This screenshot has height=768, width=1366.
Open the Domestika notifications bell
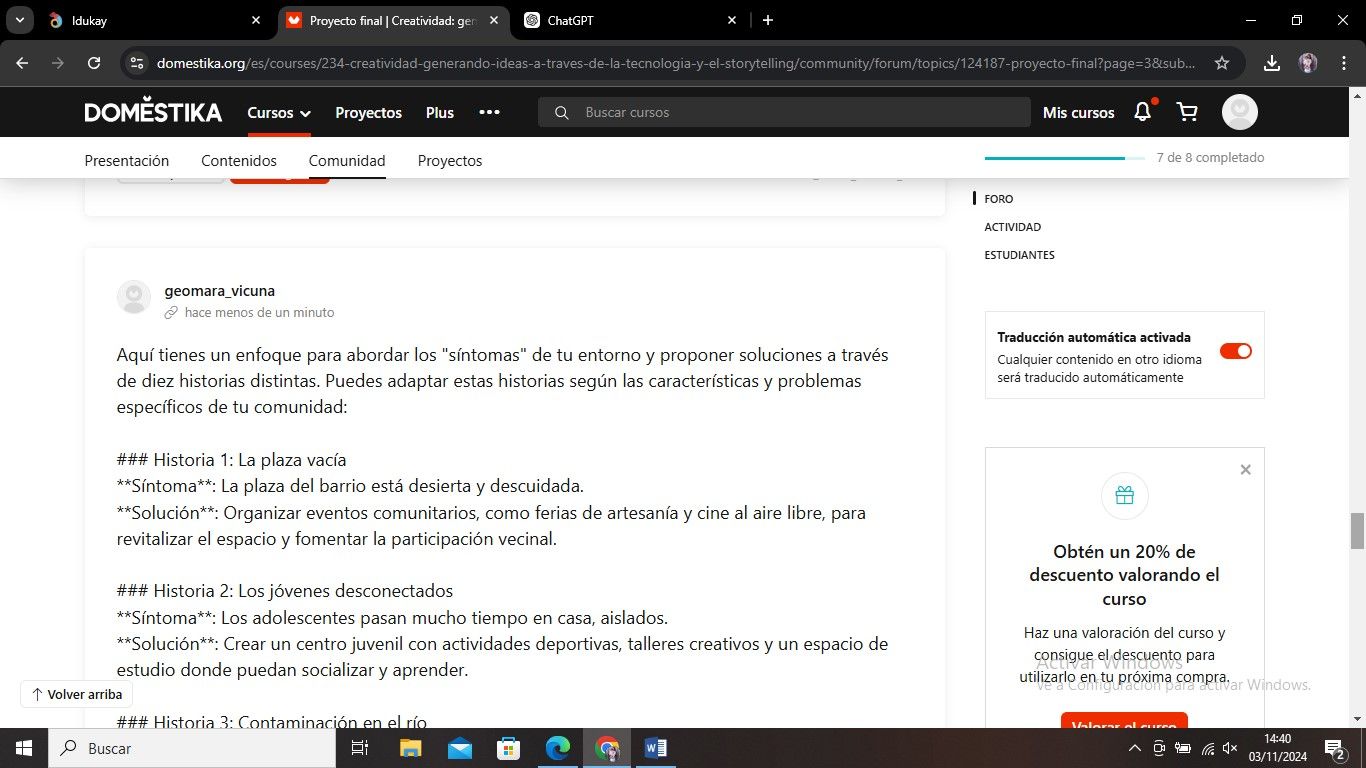1141,112
